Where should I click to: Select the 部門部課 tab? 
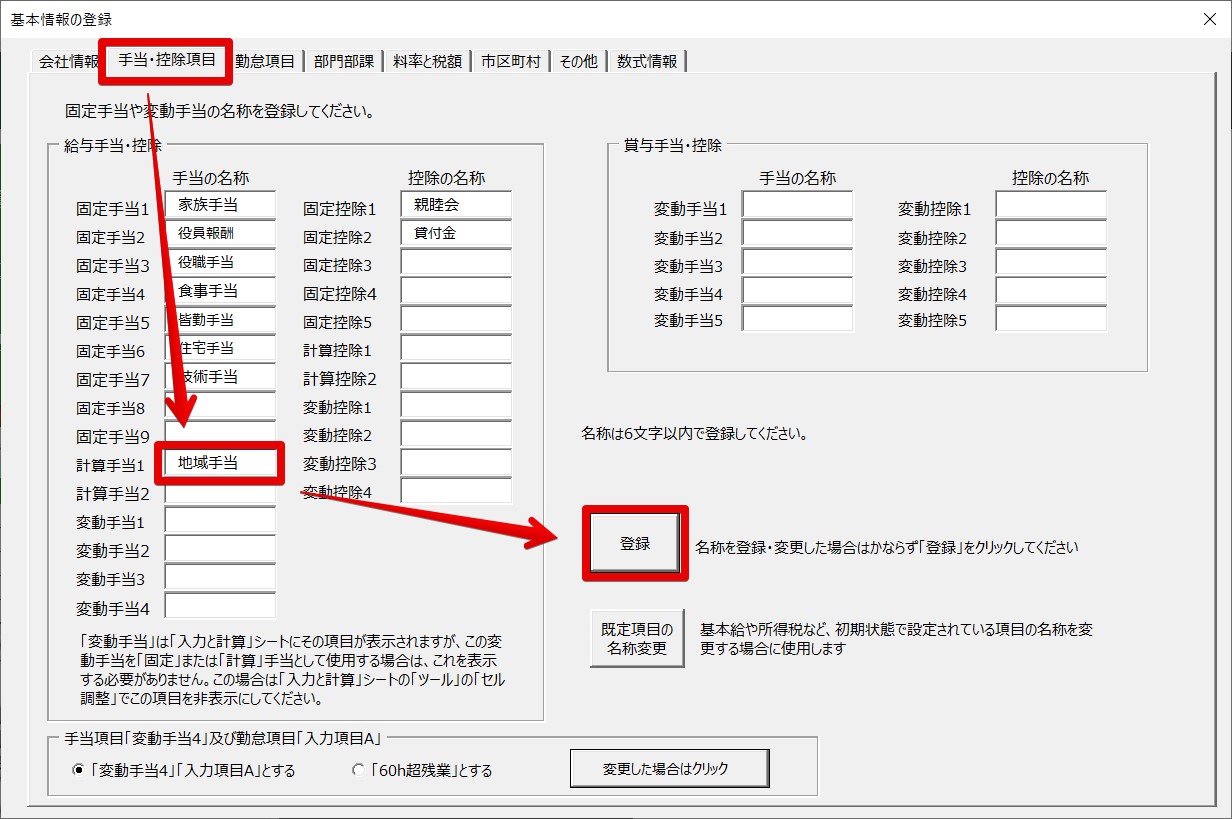coord(344,61)
